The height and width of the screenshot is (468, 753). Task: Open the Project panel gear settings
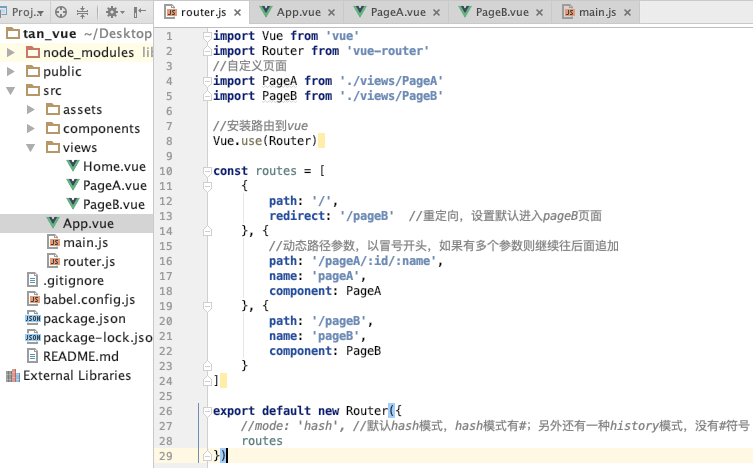[114, 12]
